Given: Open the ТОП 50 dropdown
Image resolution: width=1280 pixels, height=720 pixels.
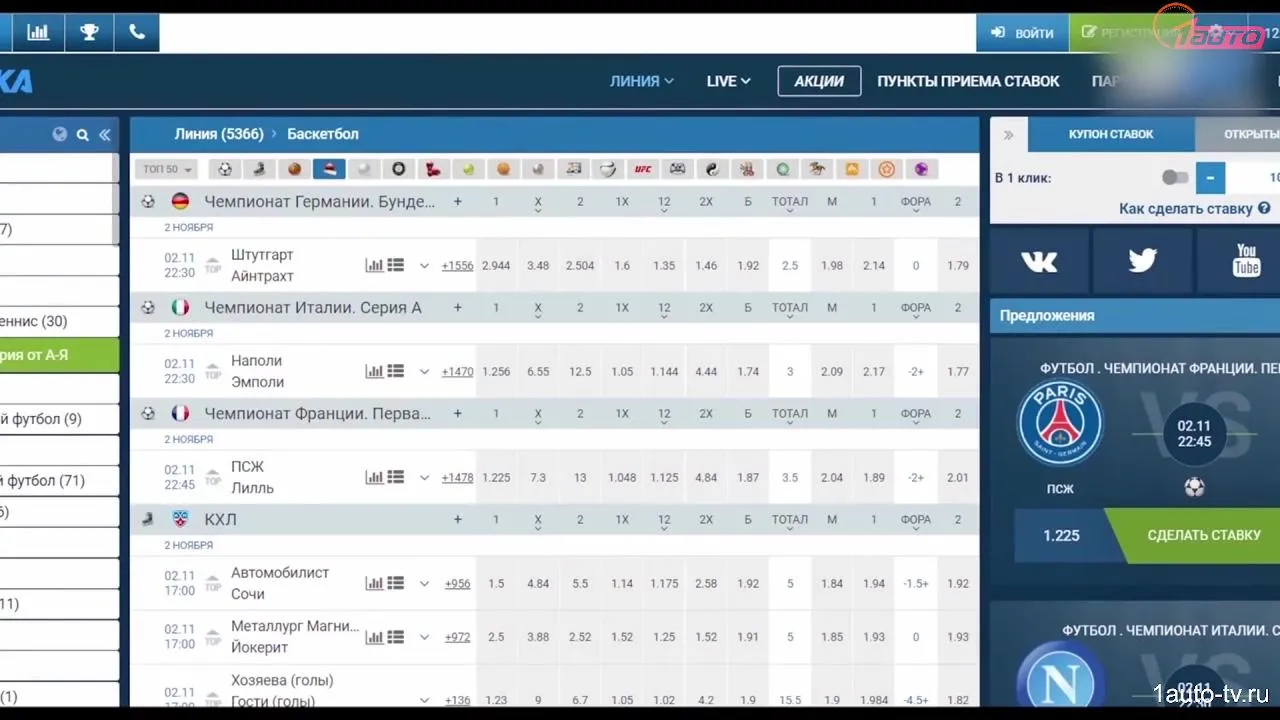Looking at the screenshot, I should (166, 169).
